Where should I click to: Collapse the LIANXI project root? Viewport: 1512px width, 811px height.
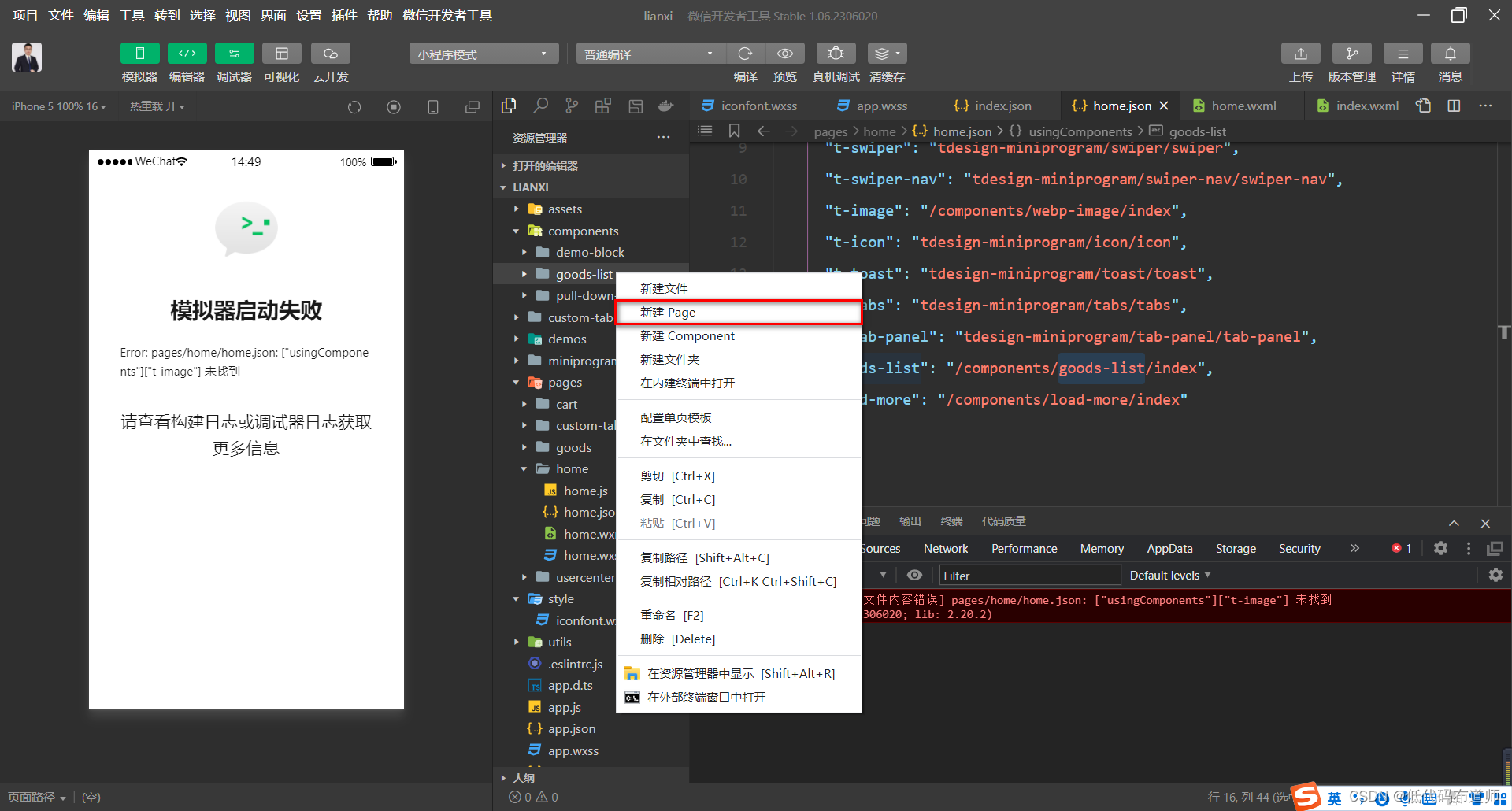coord(530,187)
